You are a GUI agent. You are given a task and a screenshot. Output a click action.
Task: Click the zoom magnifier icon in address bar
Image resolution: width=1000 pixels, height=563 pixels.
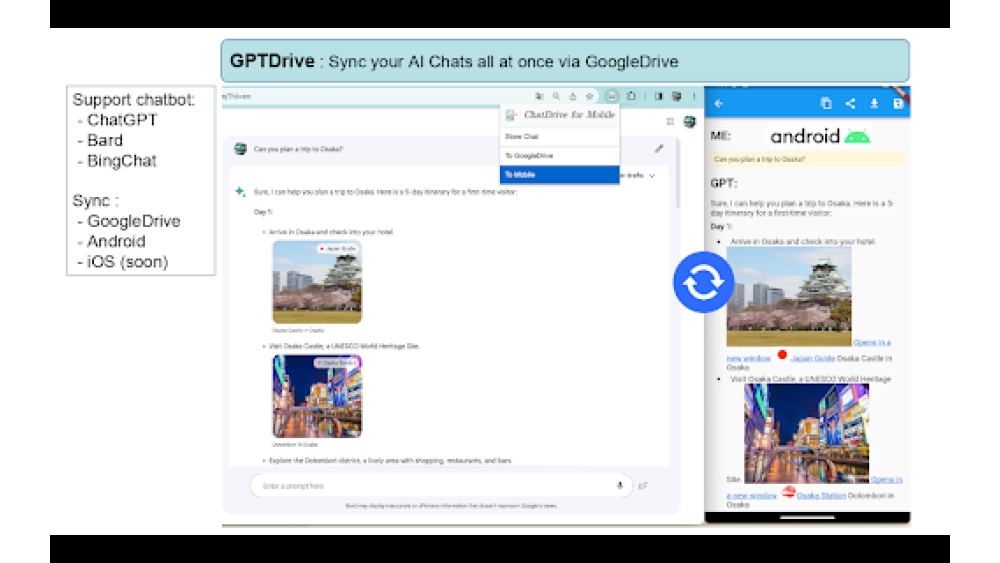pos(556,96)
